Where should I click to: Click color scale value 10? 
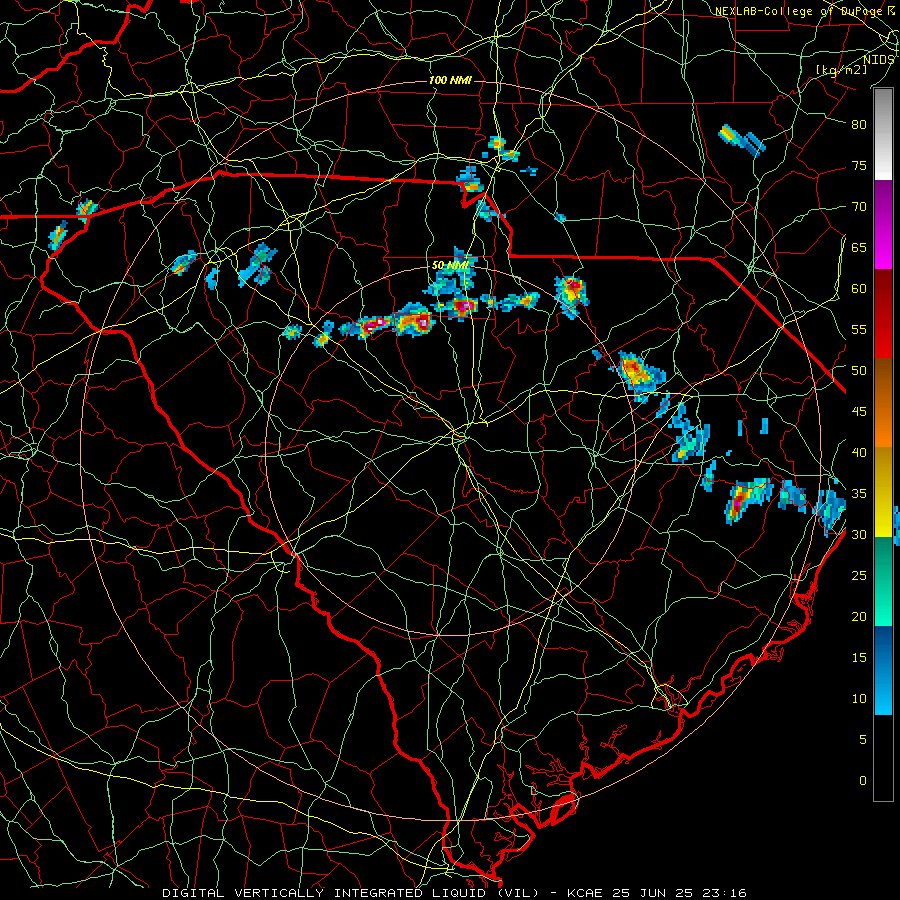(x=859, y=699)
